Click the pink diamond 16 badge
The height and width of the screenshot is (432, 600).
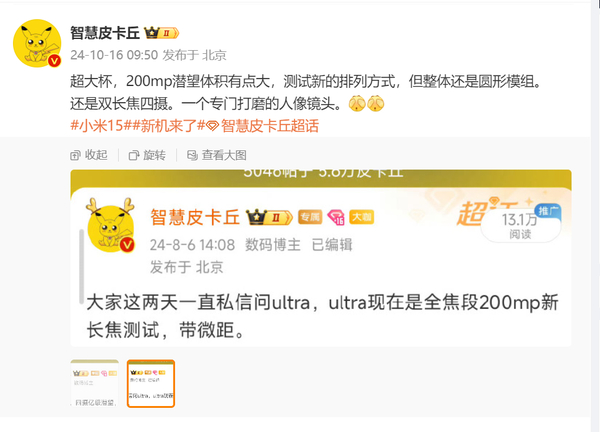click(x=336, y=217)
